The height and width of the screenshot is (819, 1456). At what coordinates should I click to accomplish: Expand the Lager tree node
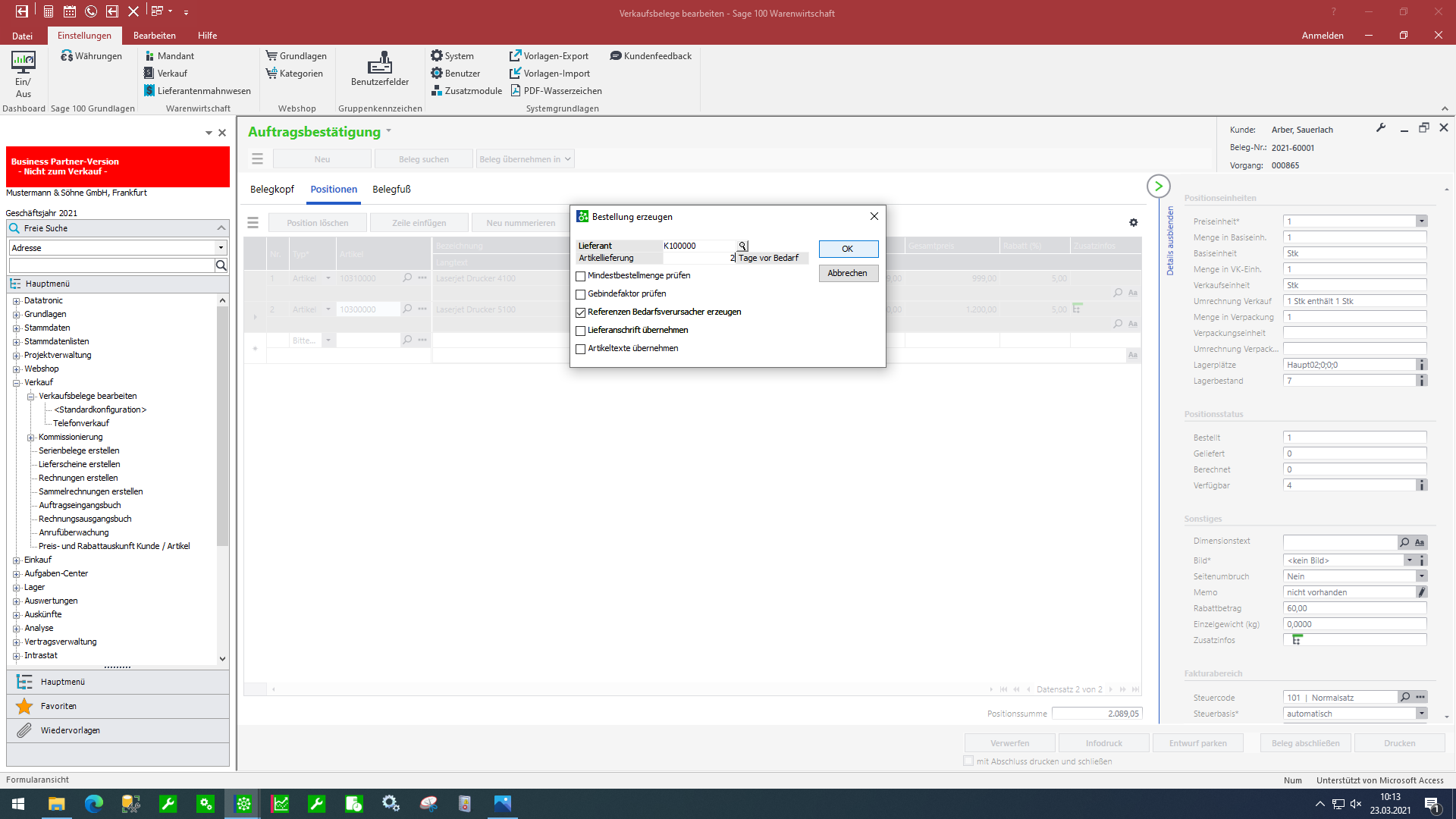click(17, 588)
